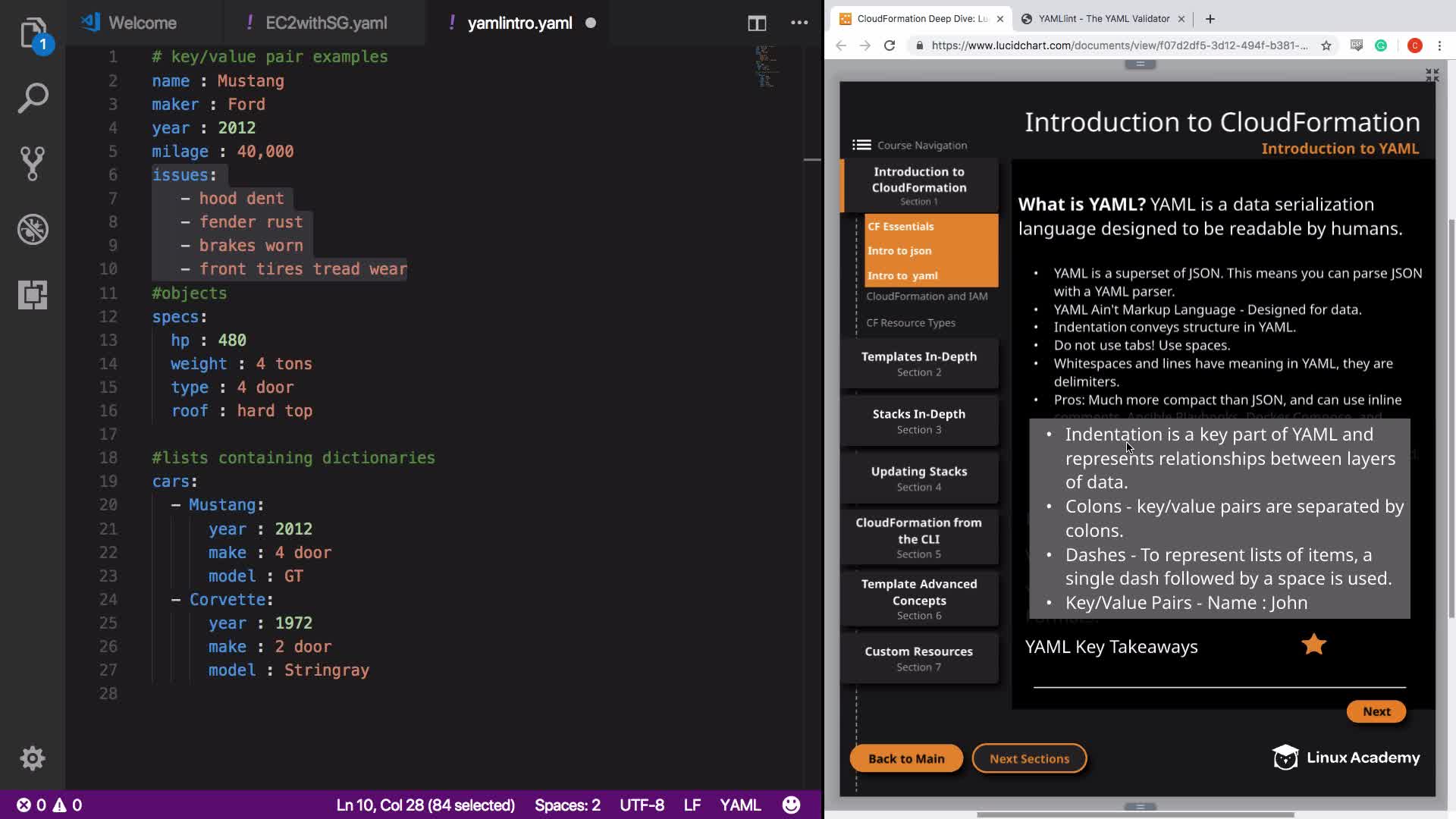Click the browser address bar URL
Viewport: 1456px width, 819px height.
1119,45
